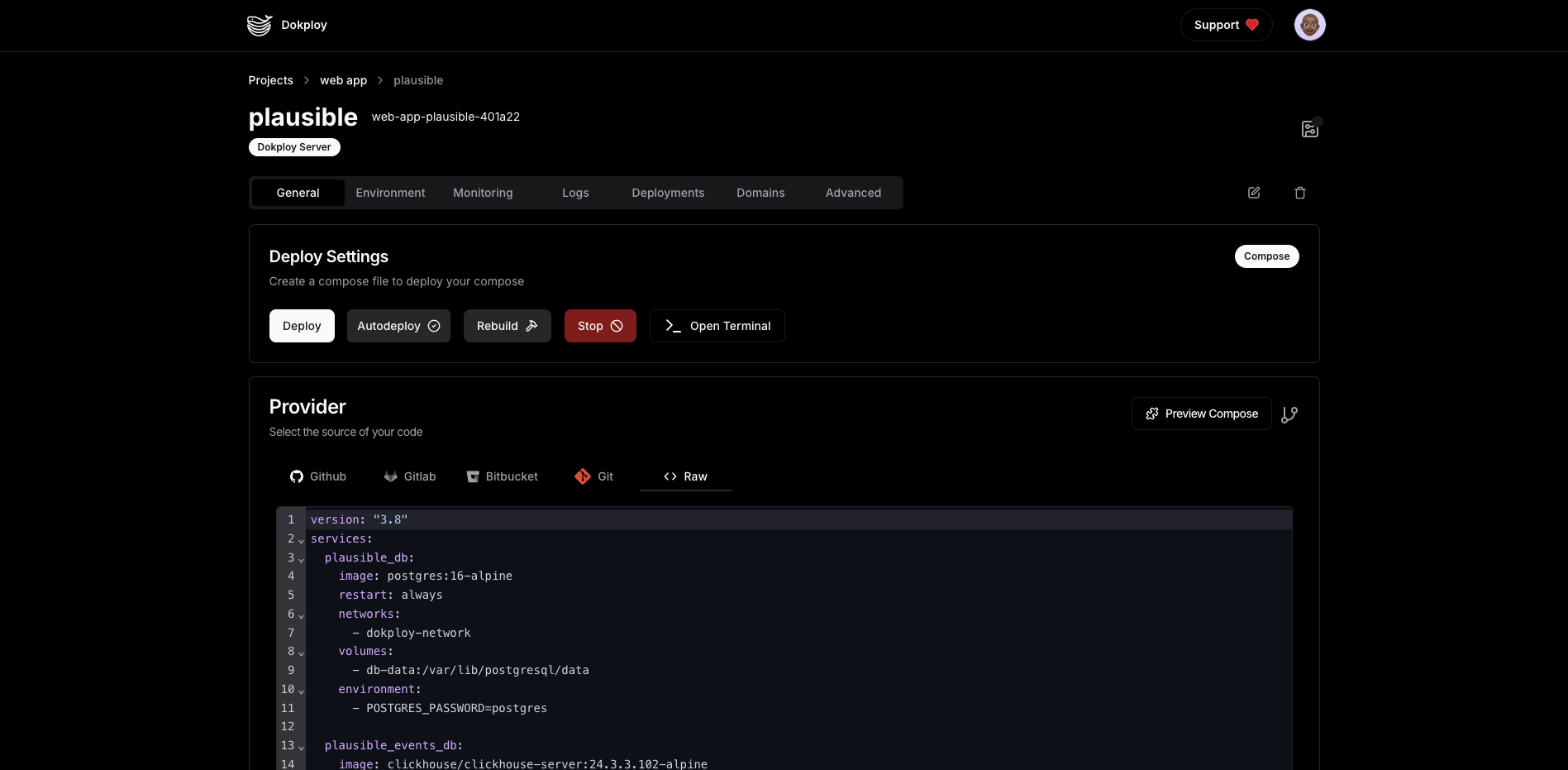Switch to the Logs tab

tap(576, 193)
